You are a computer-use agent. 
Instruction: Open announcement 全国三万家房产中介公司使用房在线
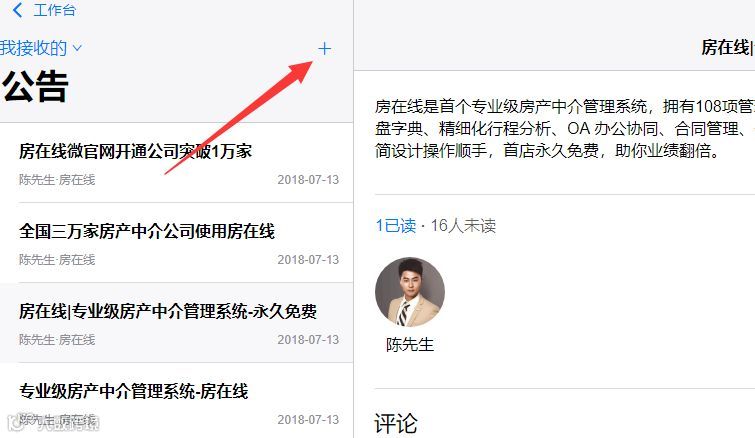pos(176,243)
